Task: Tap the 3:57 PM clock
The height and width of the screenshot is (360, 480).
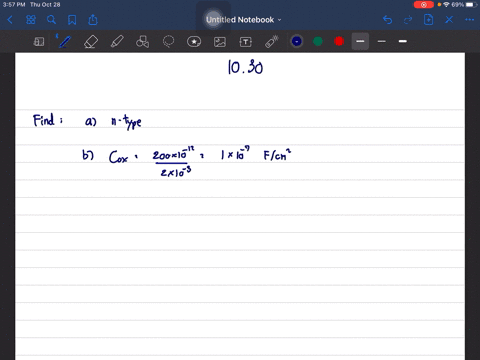Action: click(14, 5)
